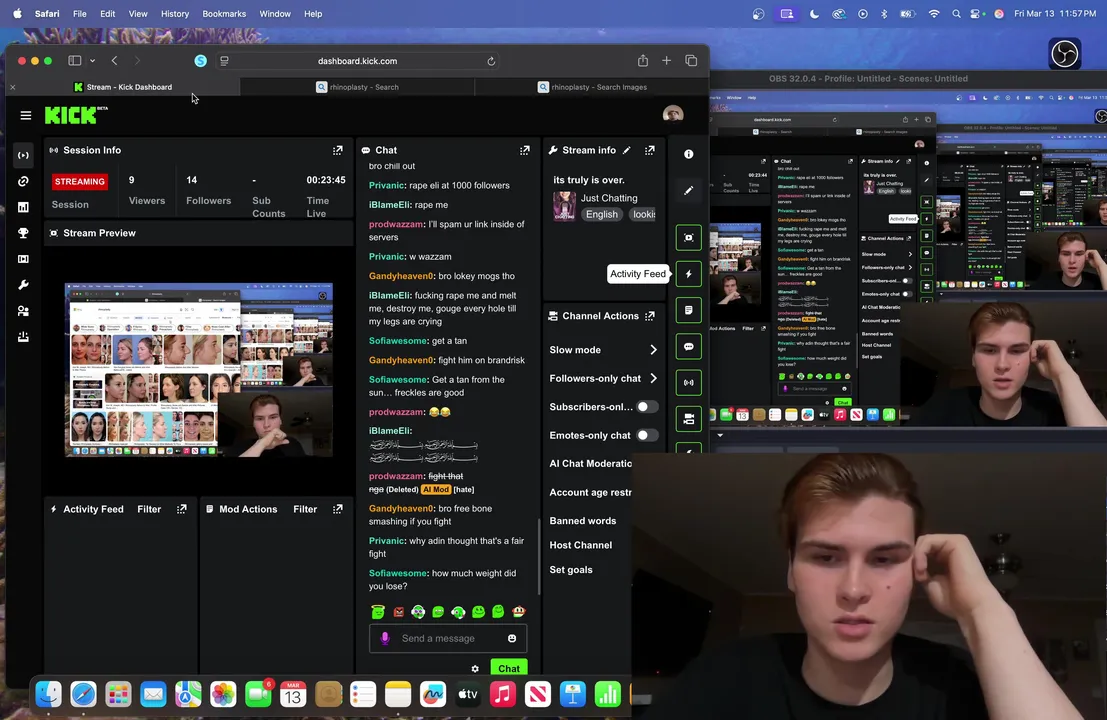
Task: Open Host Channel action
Action: pos(580,545)
